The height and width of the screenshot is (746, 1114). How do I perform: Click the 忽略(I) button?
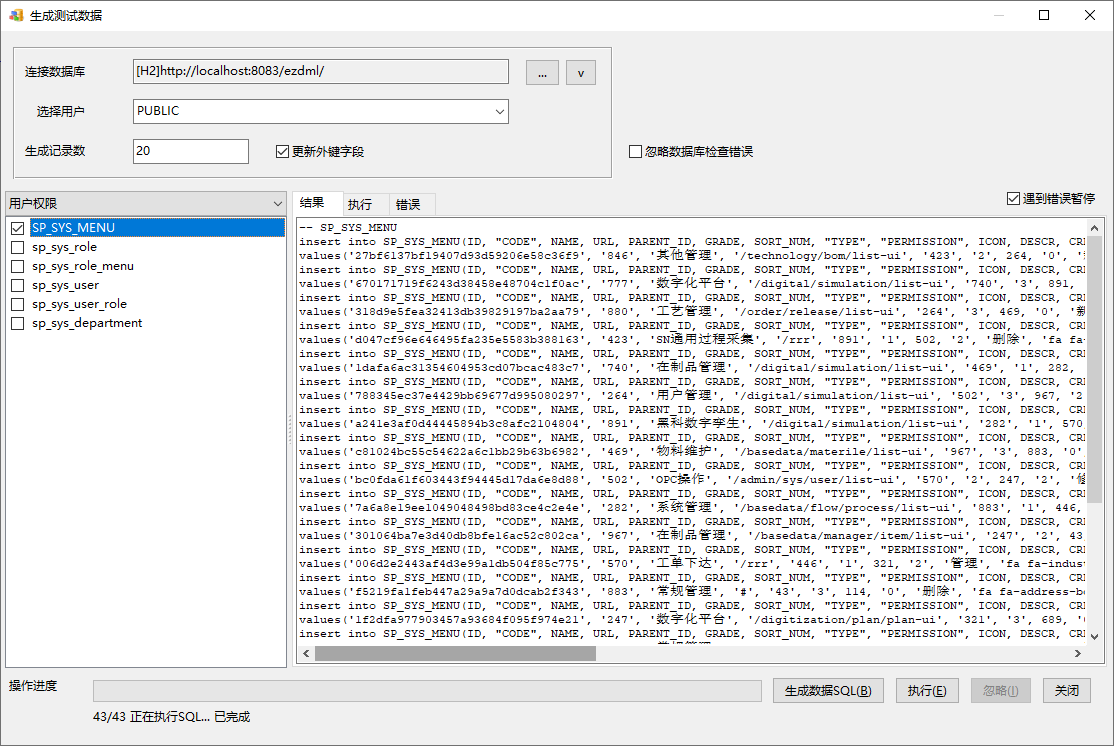pyautogui.click(x=1000, y=691)
